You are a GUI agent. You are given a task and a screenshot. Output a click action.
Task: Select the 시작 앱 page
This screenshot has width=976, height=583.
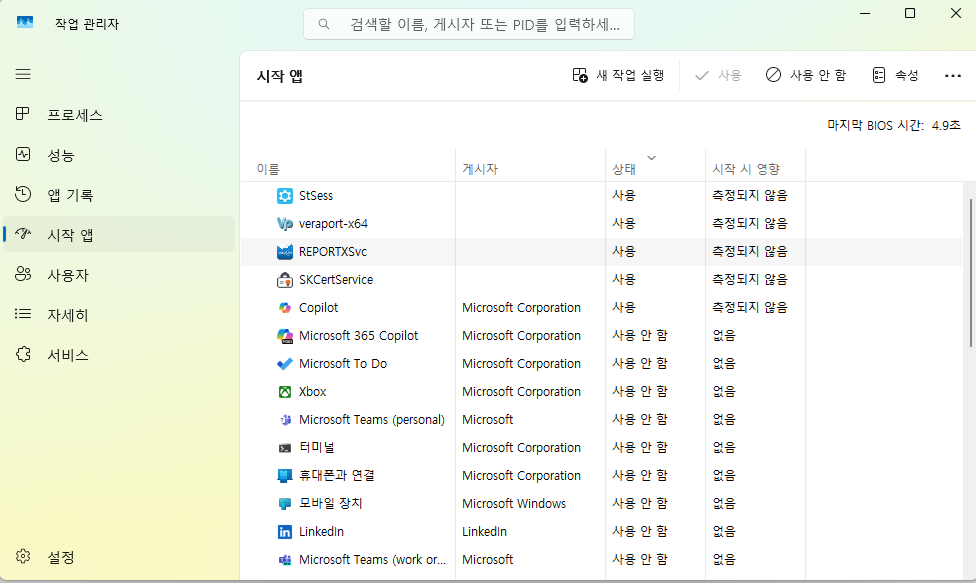(119, 235)
